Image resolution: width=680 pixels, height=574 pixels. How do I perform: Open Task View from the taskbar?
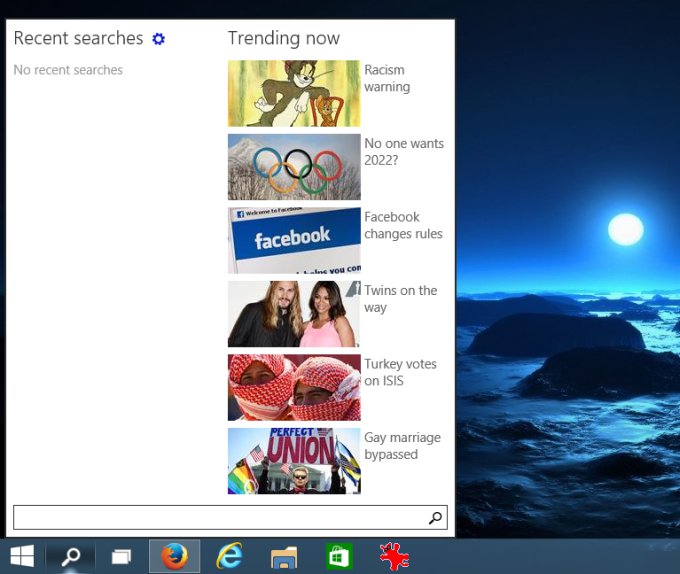pyautogui.click(x=121, y=557)
